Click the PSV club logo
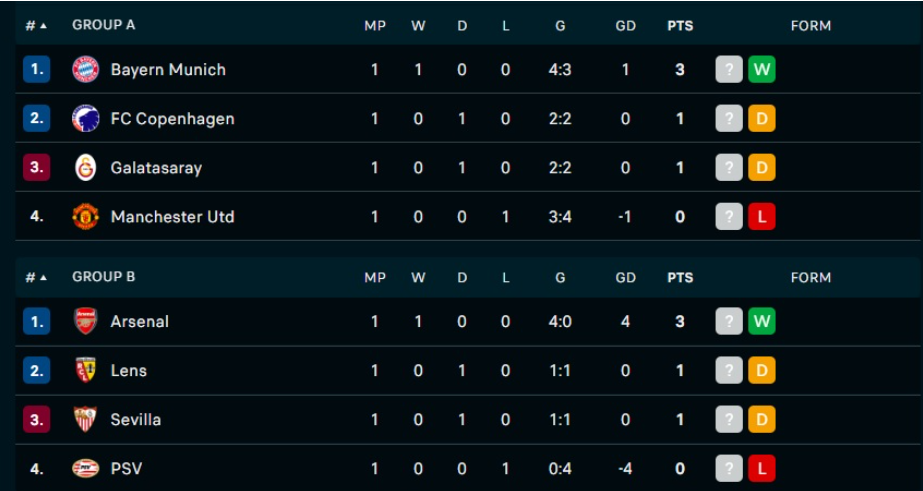This screenshot has width=923, height=491. click(x=86, y=468)
